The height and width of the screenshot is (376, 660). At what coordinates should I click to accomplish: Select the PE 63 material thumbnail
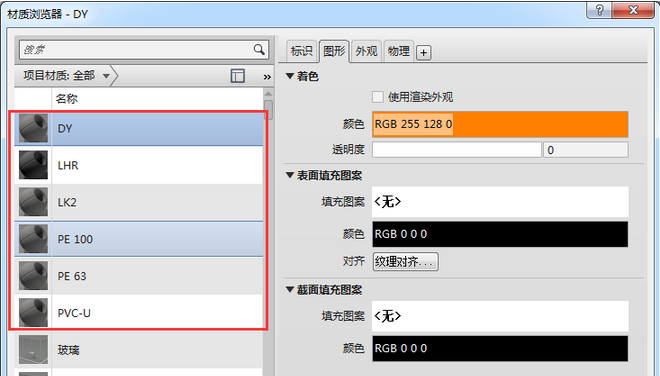click(33, 276)
